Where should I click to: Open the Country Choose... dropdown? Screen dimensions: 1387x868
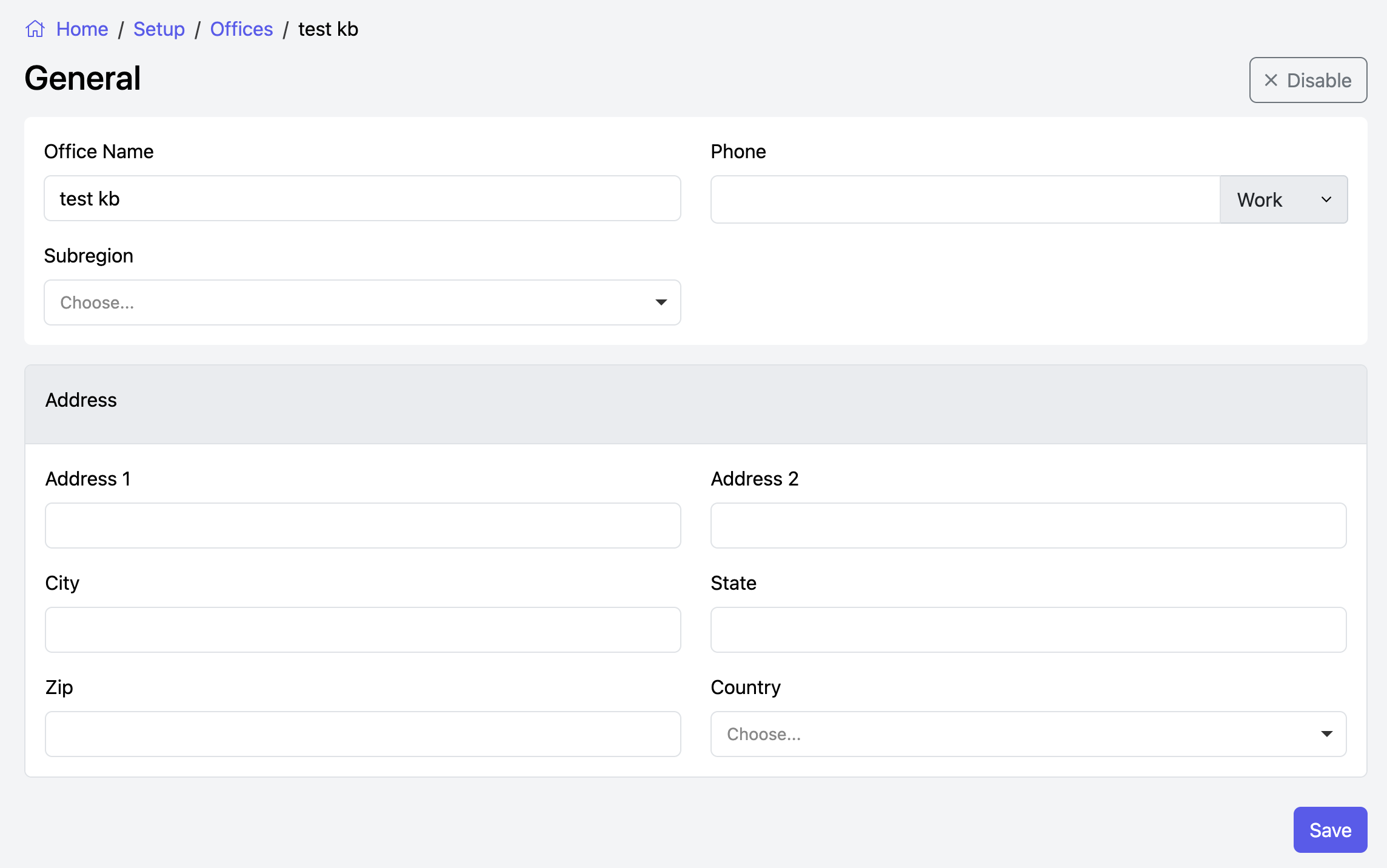pyautogui.click(x=1028, y=734)
